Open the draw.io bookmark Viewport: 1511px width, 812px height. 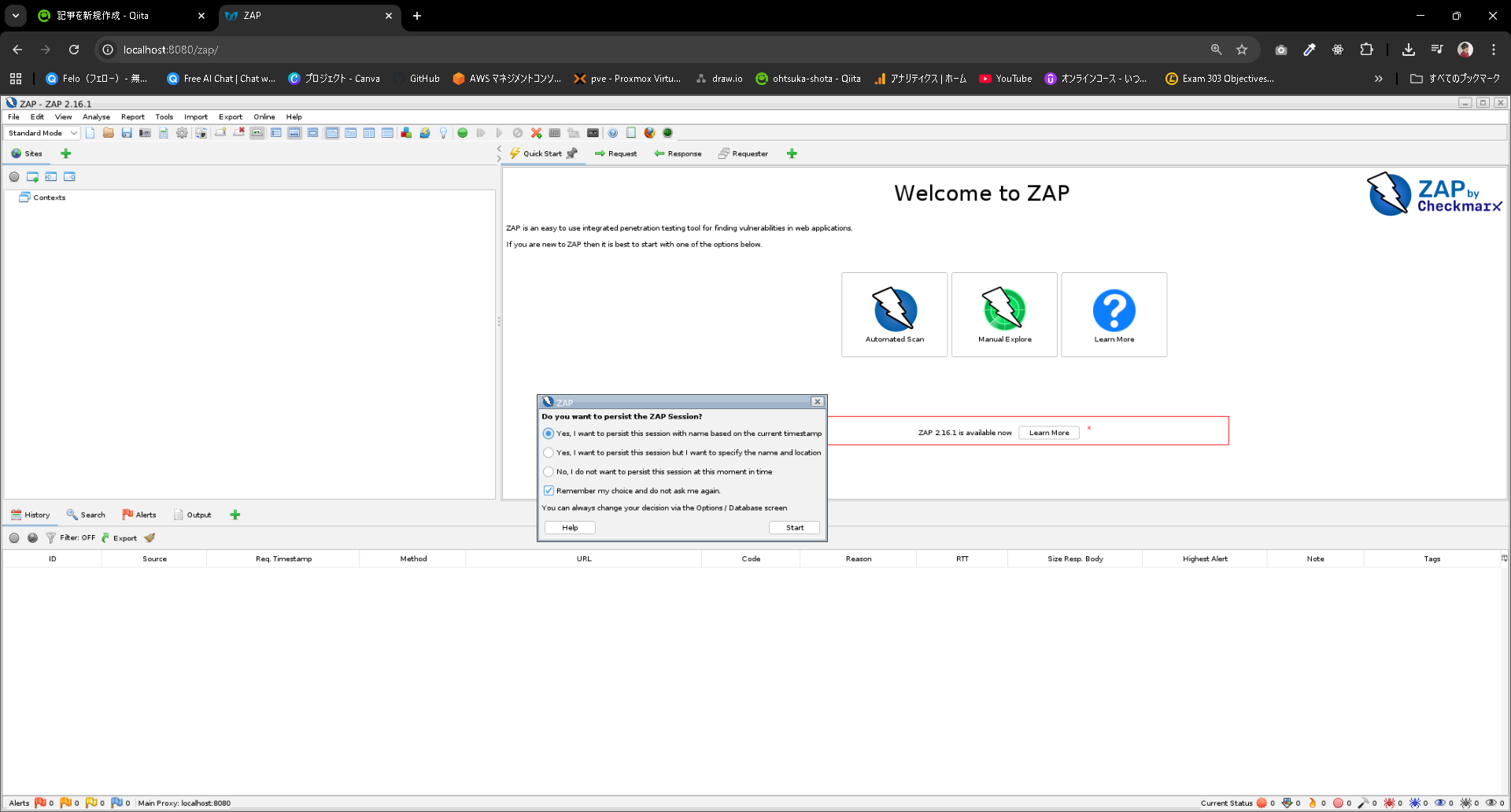(719, 79)
